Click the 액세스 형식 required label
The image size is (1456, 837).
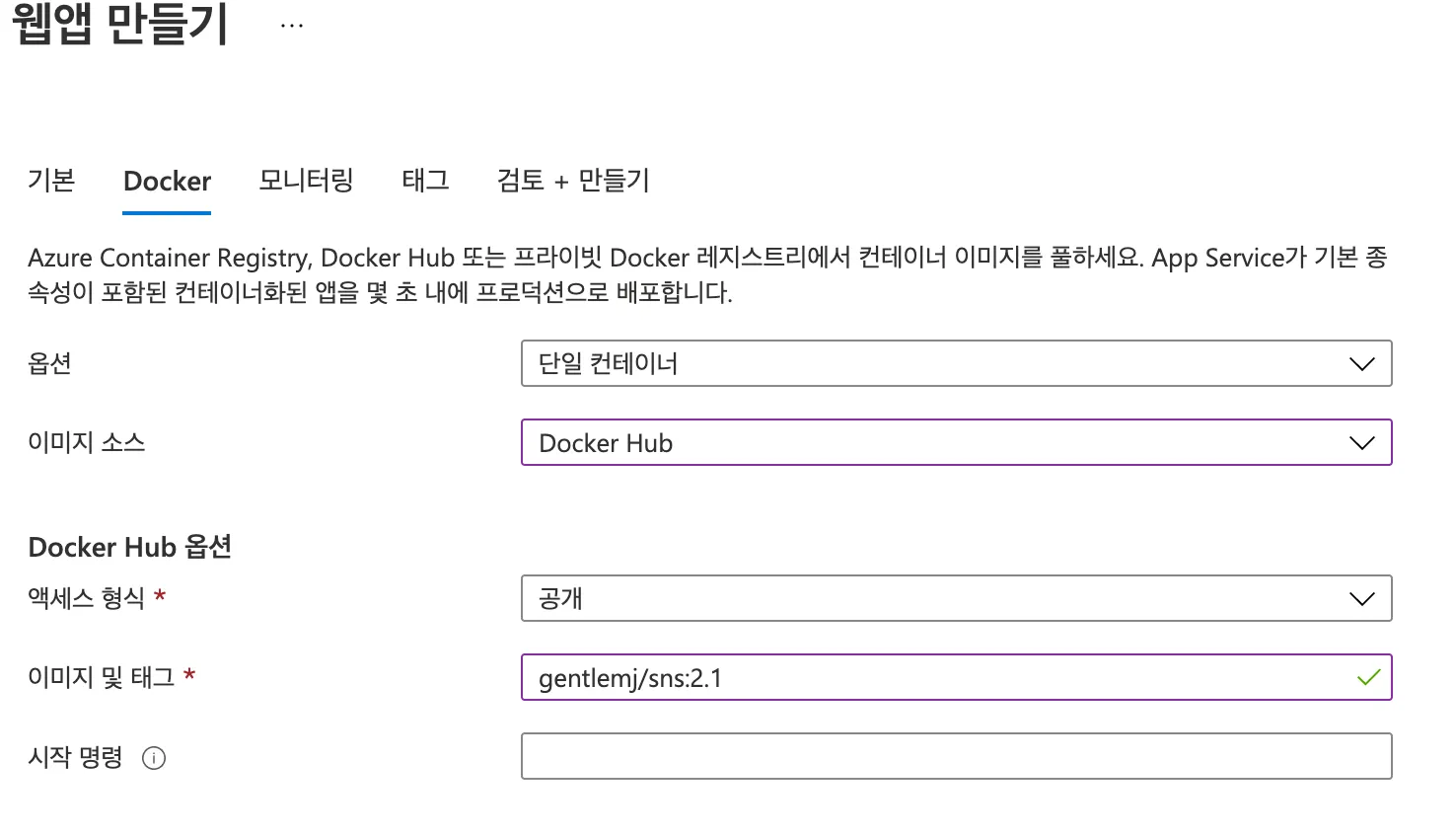pos(86,597)
